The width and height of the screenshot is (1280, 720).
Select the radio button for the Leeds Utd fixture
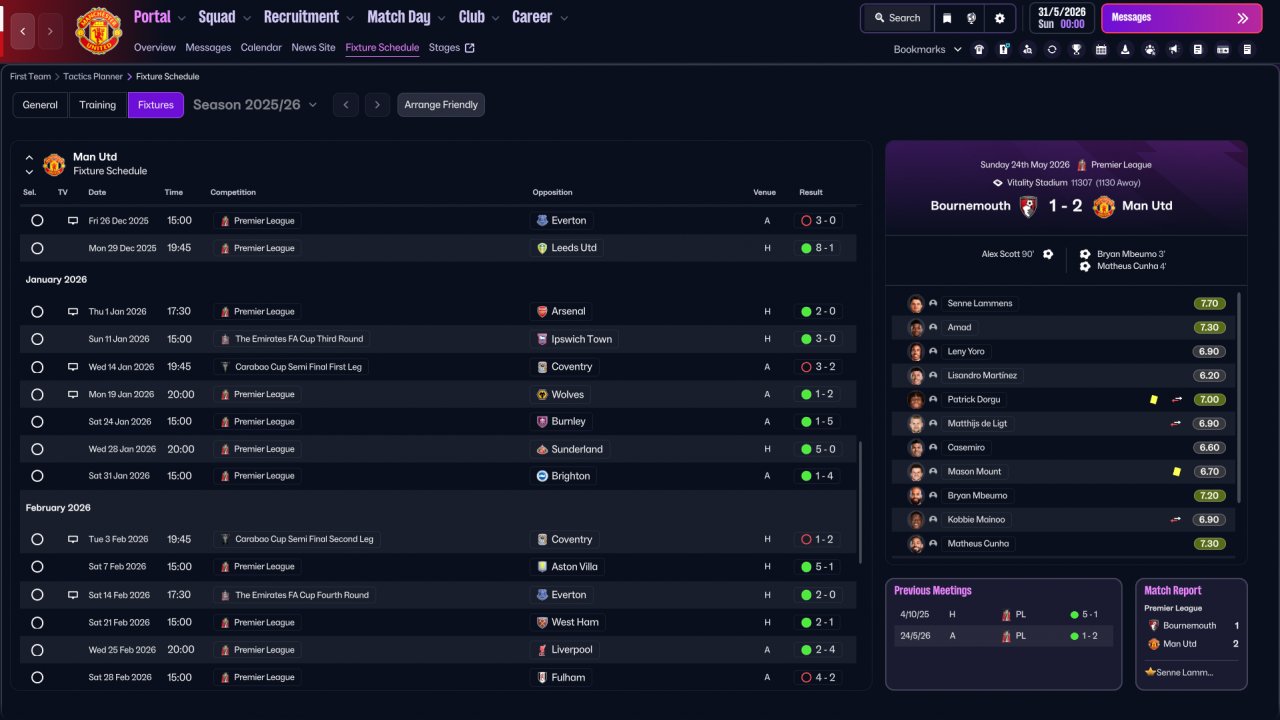[x=37, y=248]
